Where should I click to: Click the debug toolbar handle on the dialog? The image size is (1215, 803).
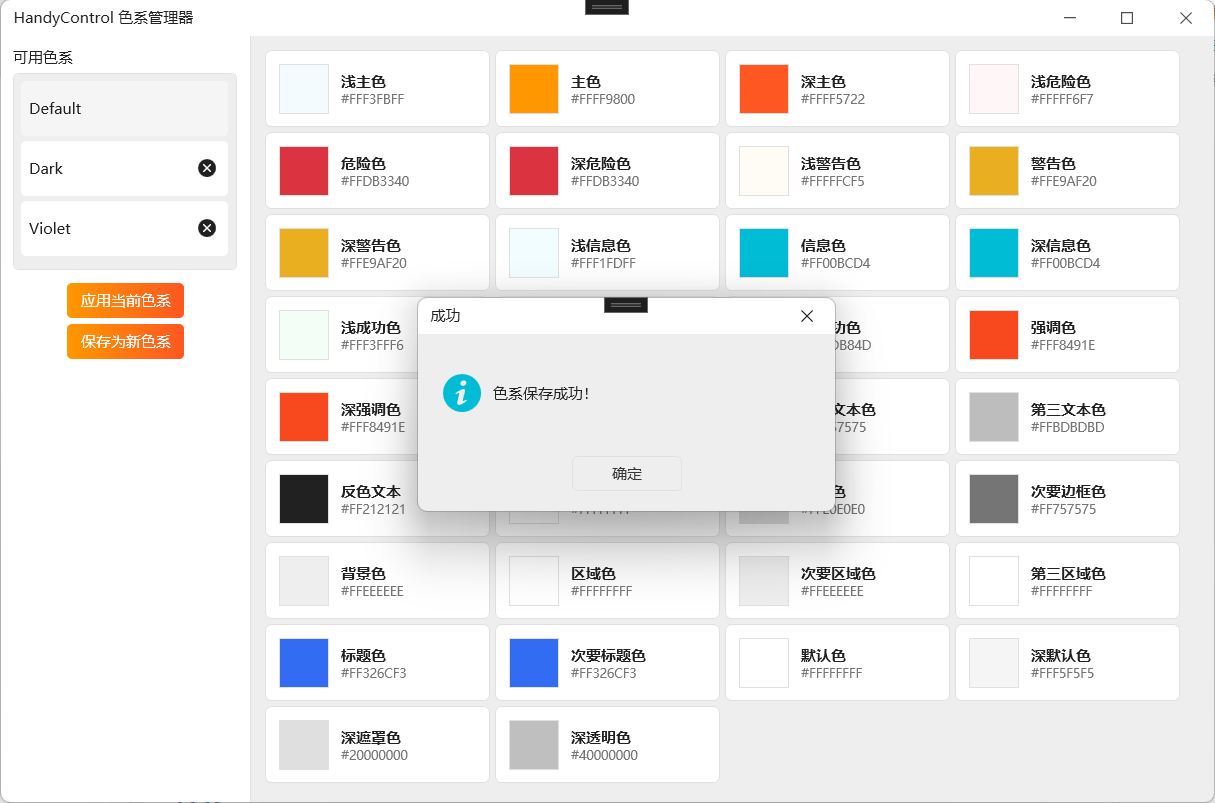pyautogui.click(x=626, y=304)
